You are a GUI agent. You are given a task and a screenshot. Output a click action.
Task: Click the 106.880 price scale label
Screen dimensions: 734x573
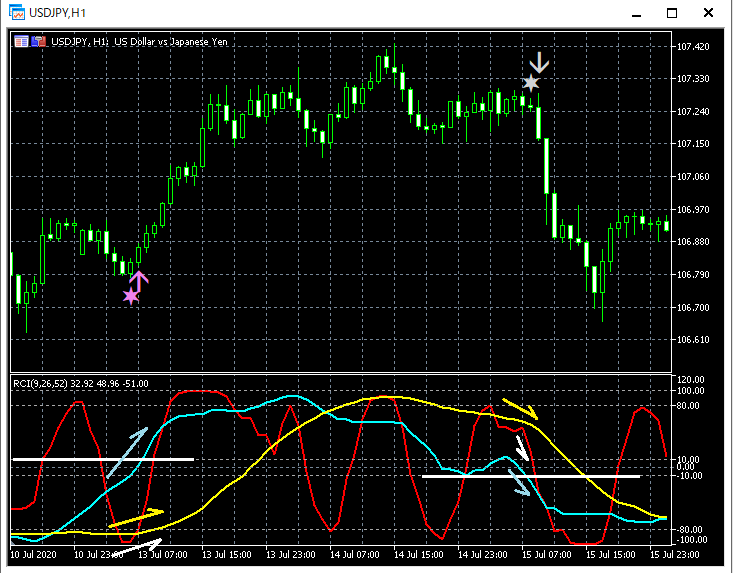(693, 242)
